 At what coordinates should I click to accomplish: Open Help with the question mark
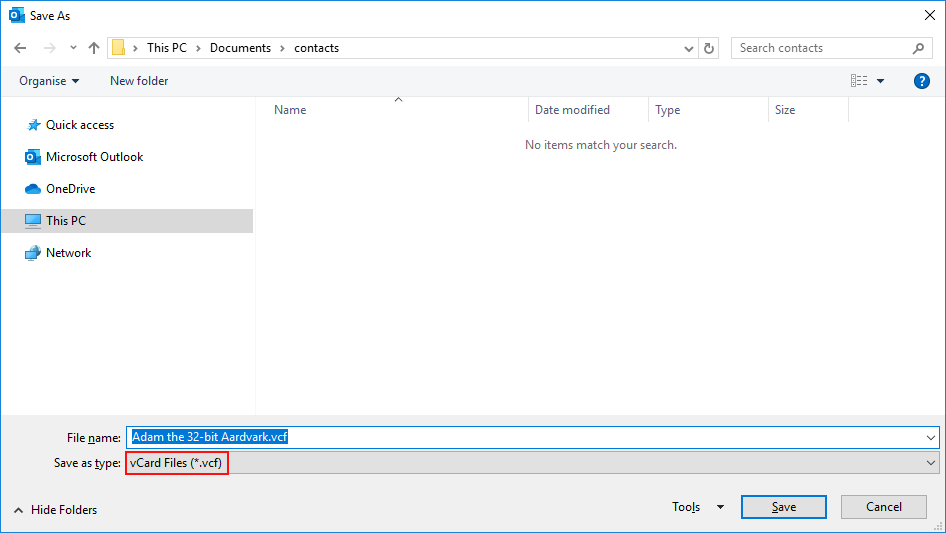coord(921,81)
